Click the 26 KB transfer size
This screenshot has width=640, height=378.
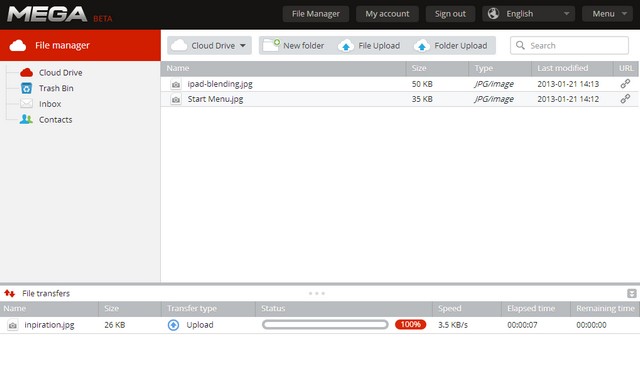[x=115, y=325]
